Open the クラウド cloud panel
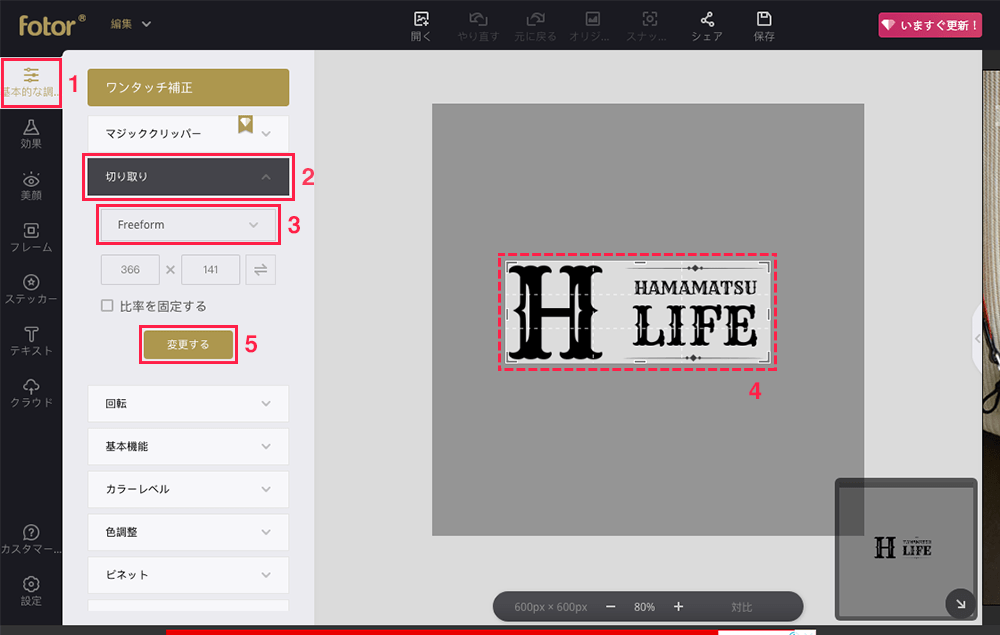The image size is (1000, 635). (x=31, y=393)
